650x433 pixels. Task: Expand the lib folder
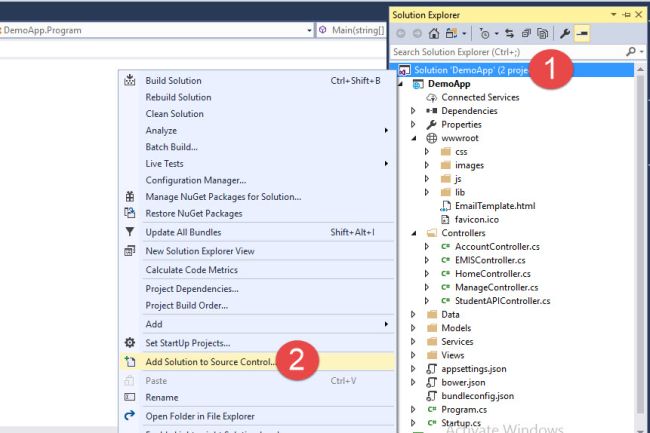(x=427, y=192)
